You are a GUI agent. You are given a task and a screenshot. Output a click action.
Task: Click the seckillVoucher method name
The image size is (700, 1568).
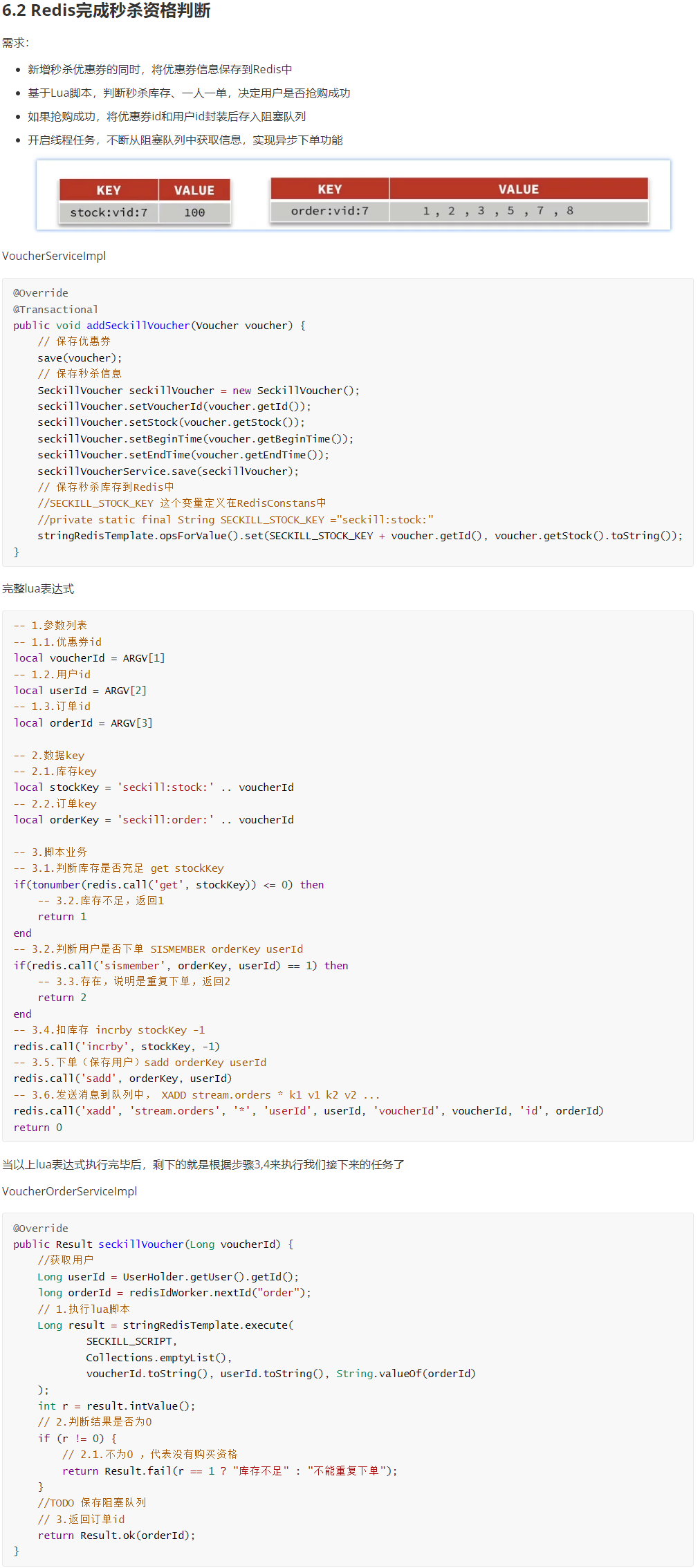(141, 1244)
